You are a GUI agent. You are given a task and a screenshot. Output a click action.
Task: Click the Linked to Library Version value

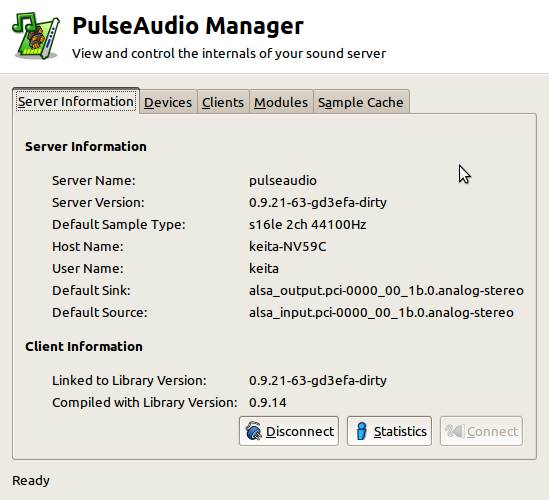(318, 381)
